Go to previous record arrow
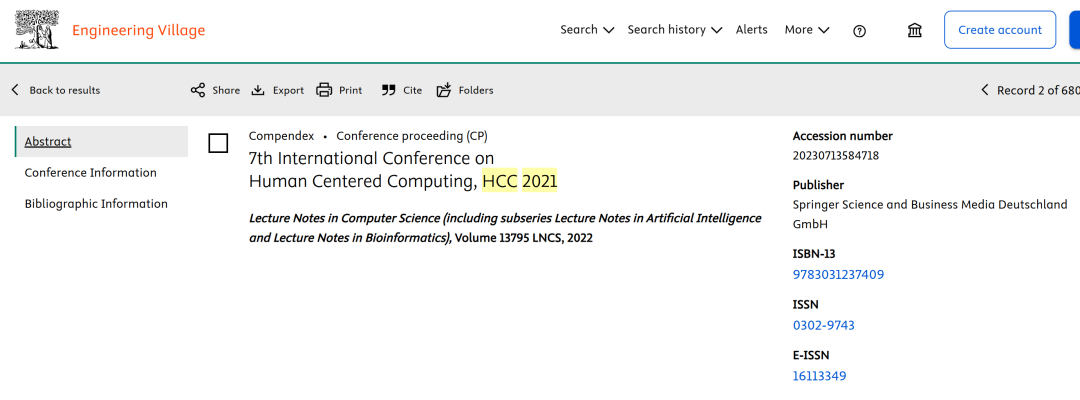1080x400 pixels. (x=984, y=90)
